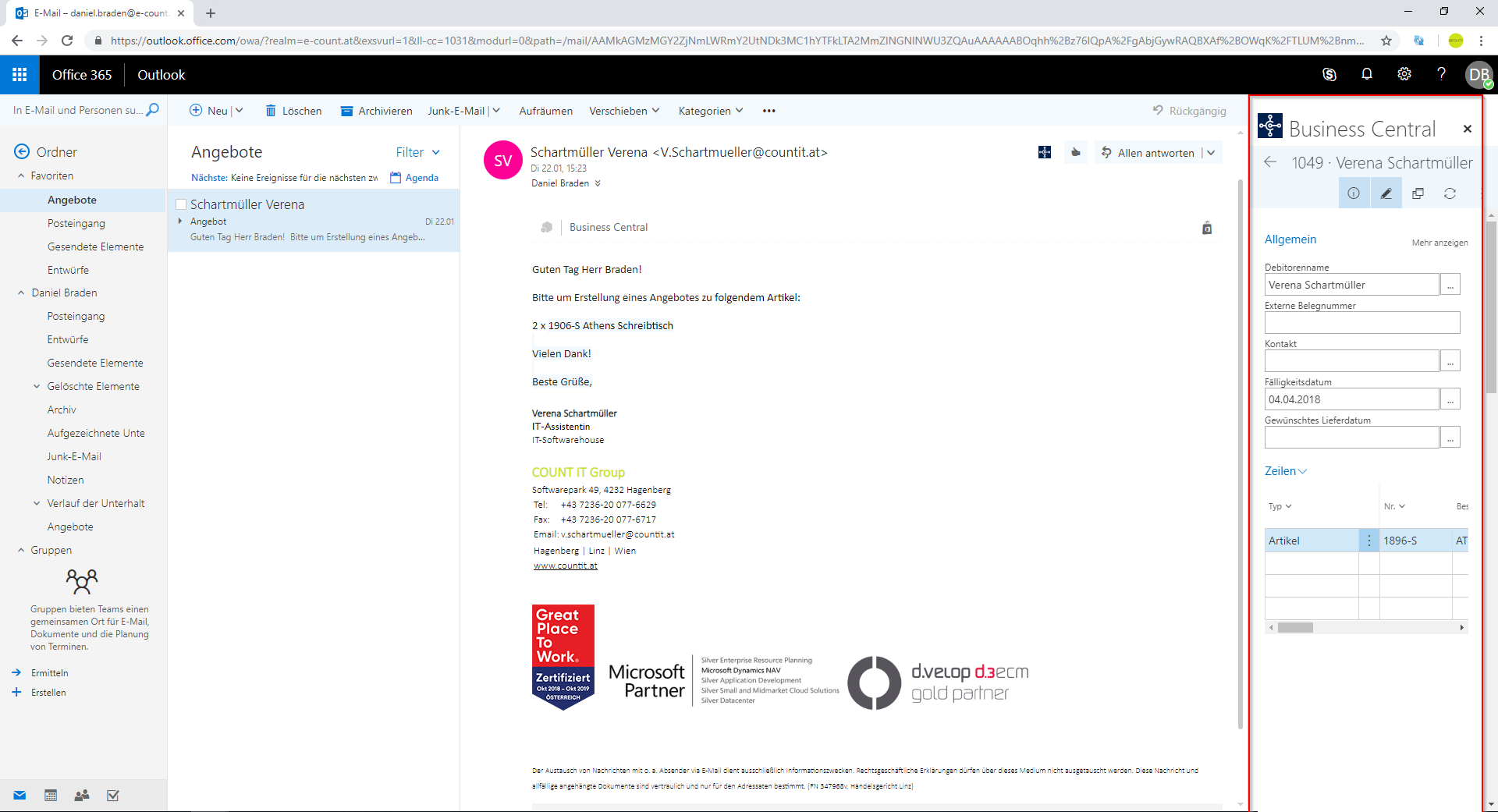Open Debitorenname lookup button
Screen dimensions: 1498x812
pos(1450,285)
